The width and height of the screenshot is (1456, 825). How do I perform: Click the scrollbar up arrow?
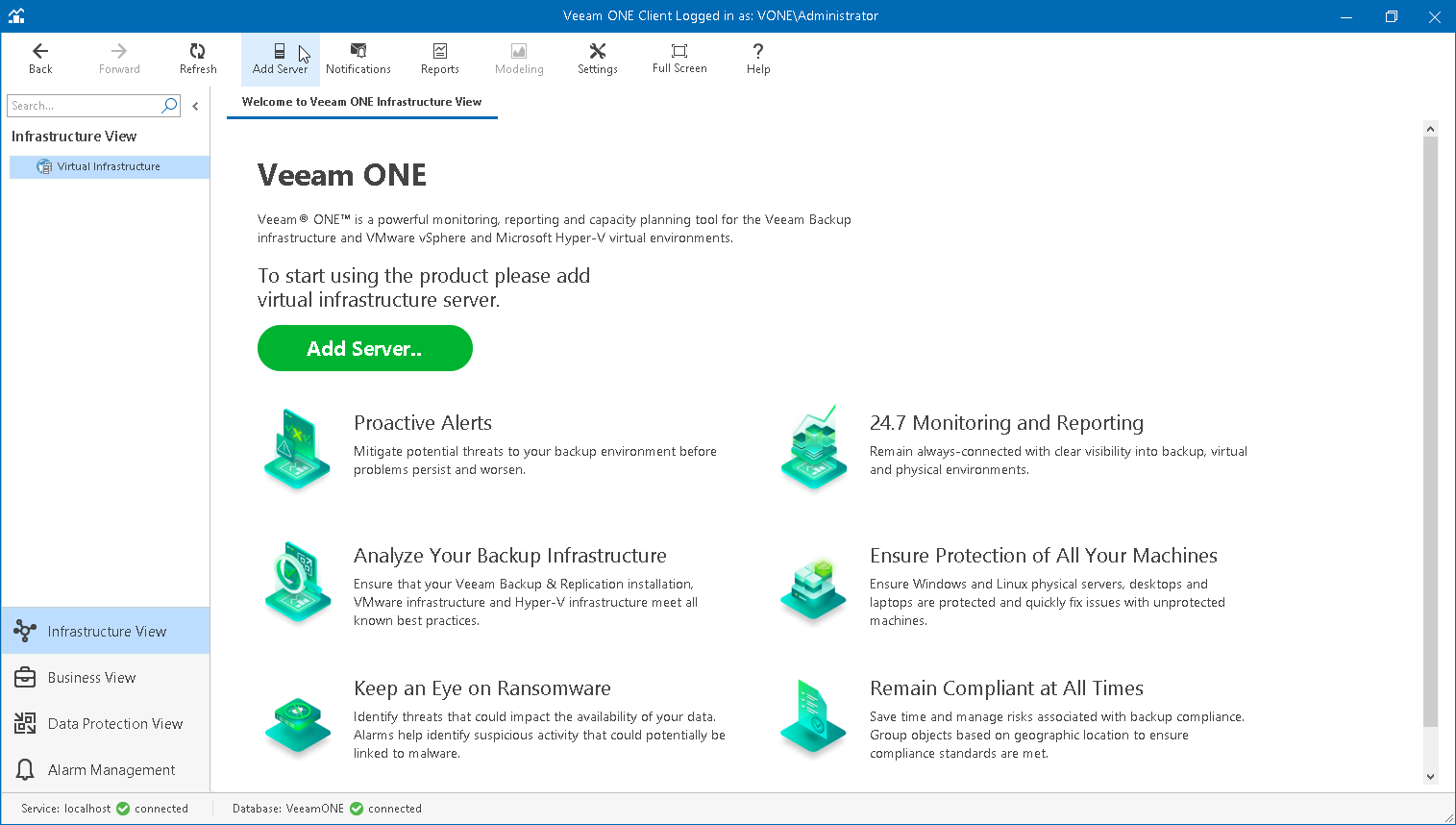(x=1430, y=128)
